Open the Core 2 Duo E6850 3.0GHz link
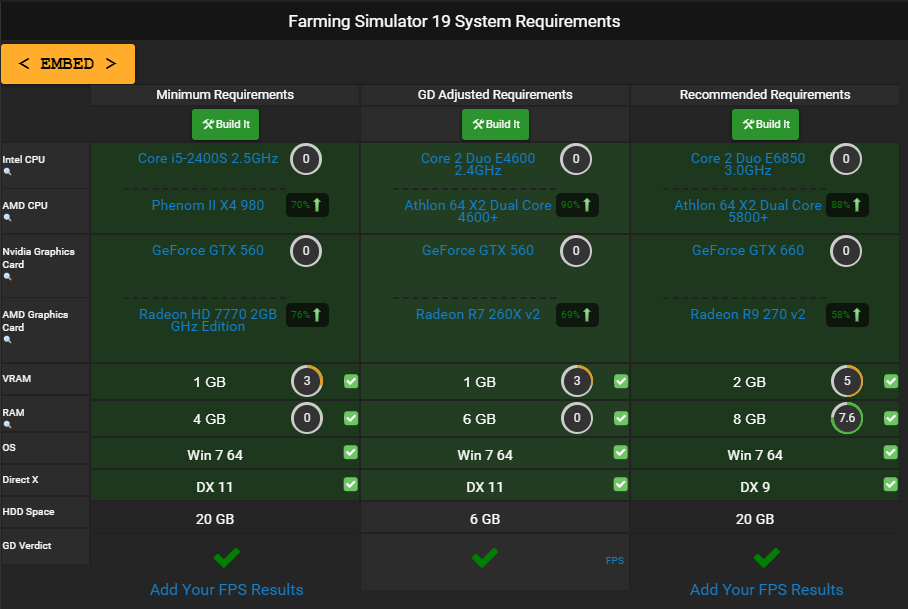Screen dimensions: 908x609 [x=748, y=164]
